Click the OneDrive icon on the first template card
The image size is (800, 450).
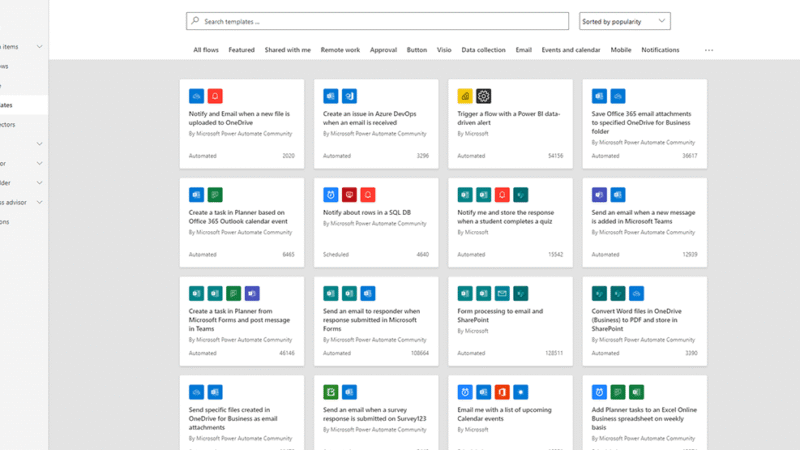point(197,96)
